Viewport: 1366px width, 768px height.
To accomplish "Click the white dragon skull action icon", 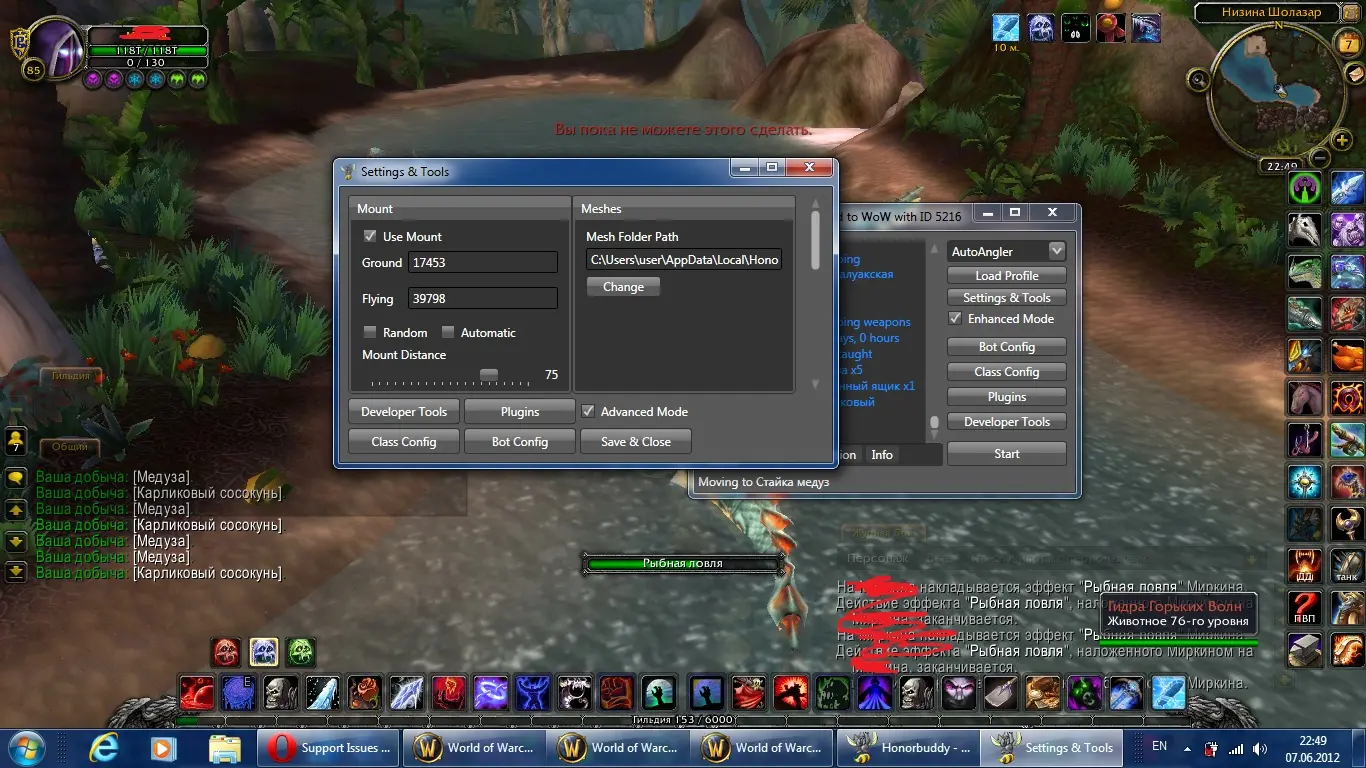I will pyautogui.click(x=1305, y=231).
